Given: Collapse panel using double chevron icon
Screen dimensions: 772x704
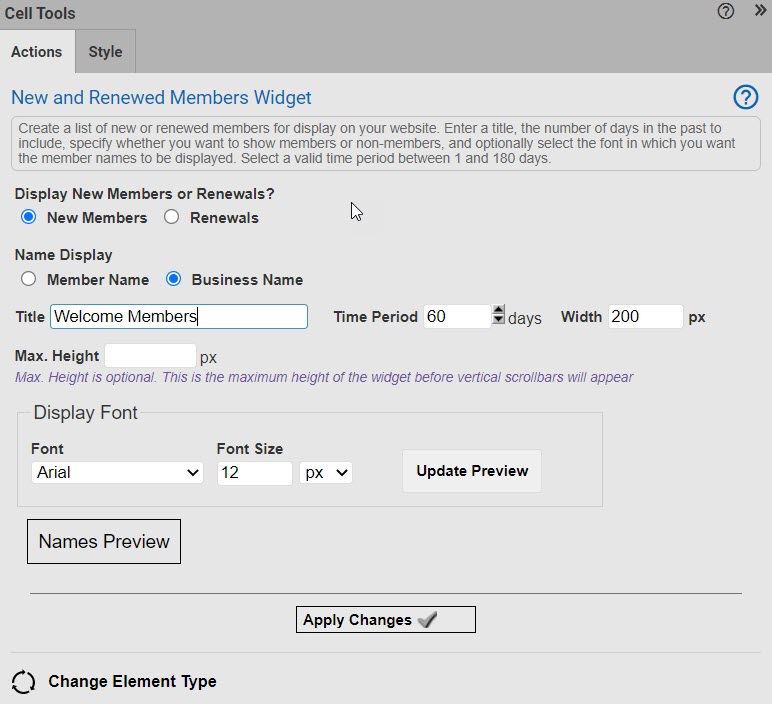Looking at the screenshot, I should pos(760,12).
